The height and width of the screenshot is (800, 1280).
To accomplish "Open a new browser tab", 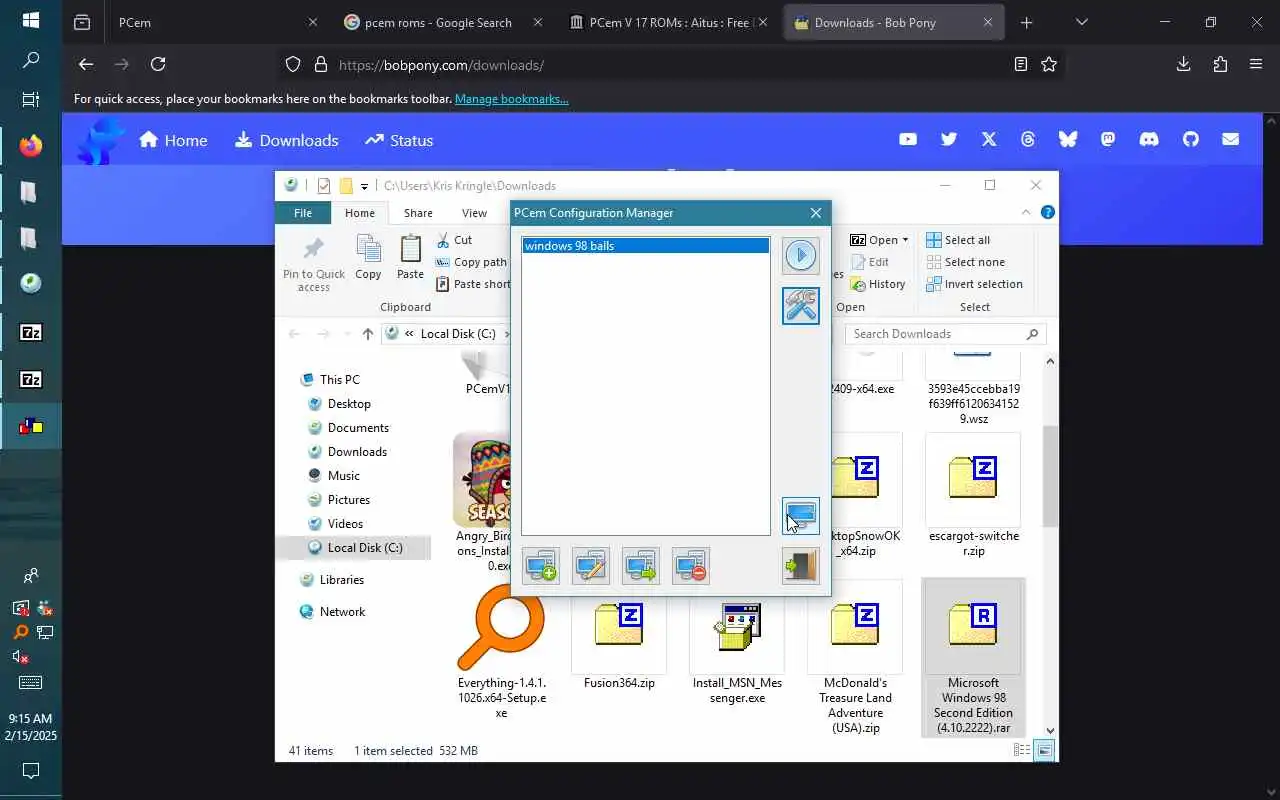I will 1026,22.
